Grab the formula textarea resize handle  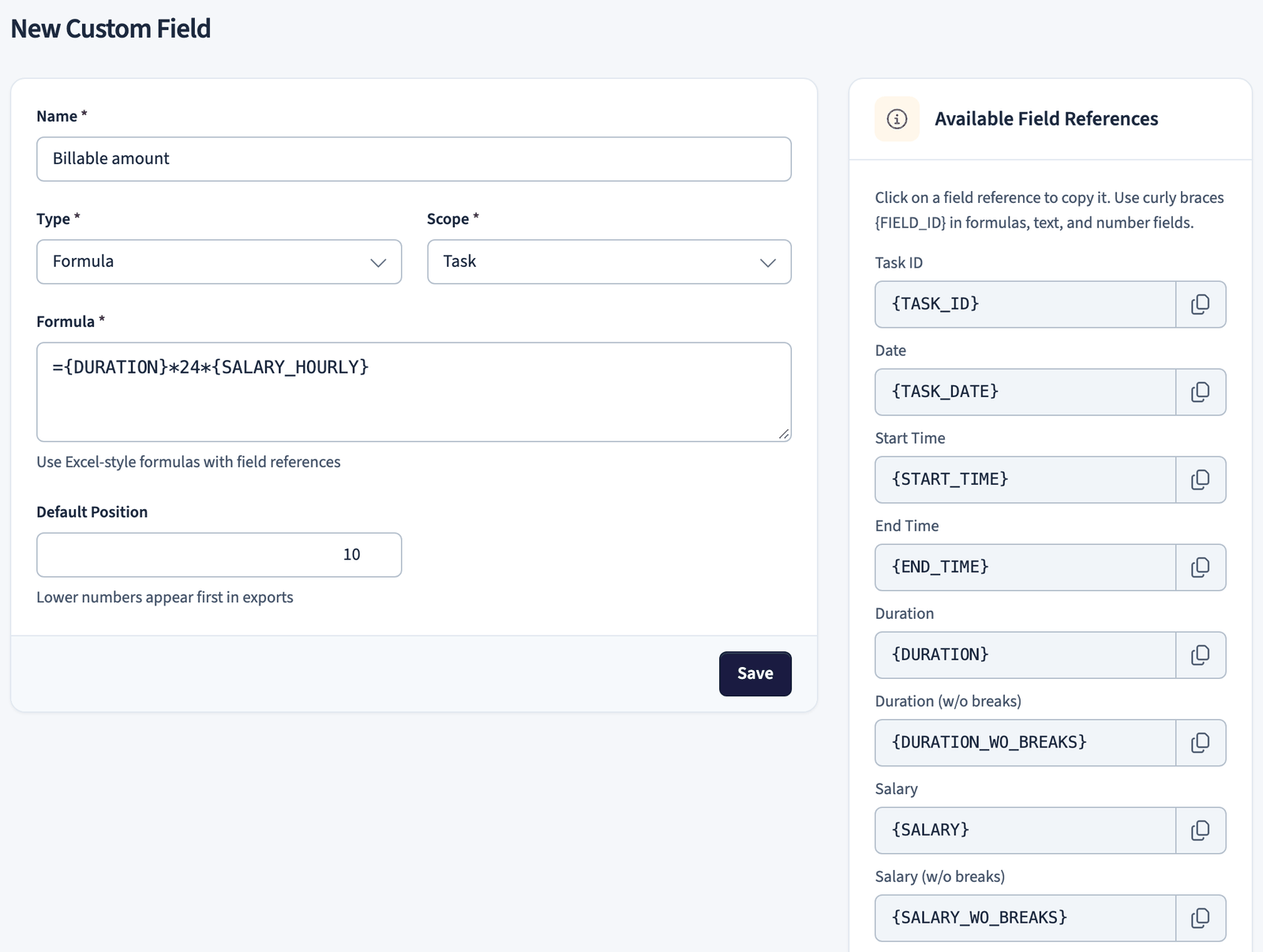[784, 434]
